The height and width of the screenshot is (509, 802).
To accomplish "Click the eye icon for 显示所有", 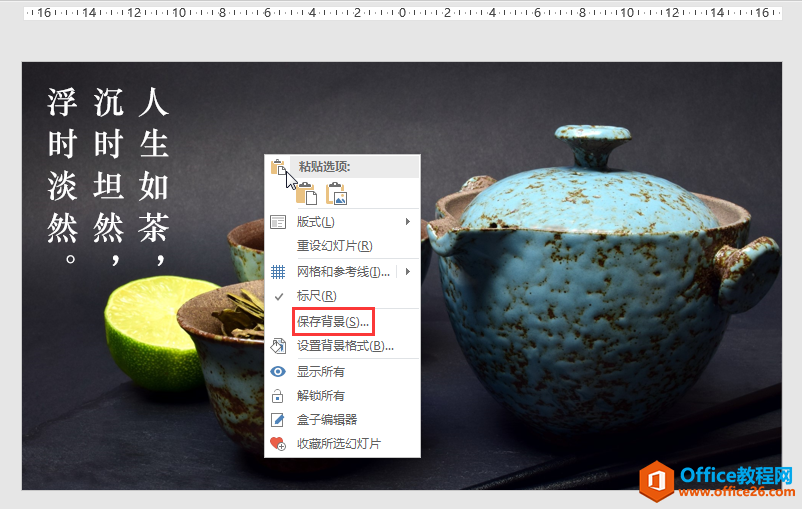I will (x=279, y=371).
